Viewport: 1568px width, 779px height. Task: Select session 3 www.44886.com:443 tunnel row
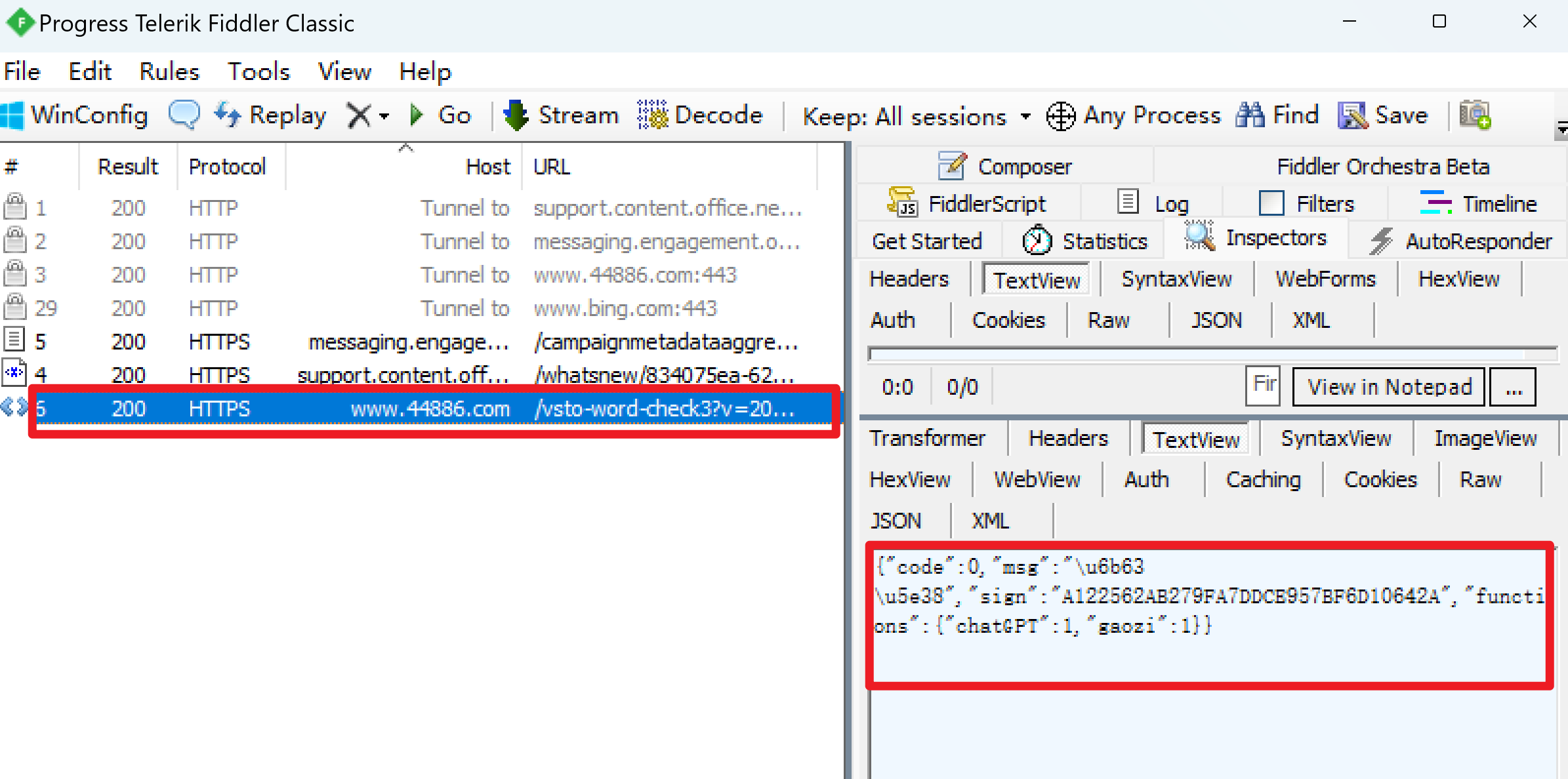[420, 275]
